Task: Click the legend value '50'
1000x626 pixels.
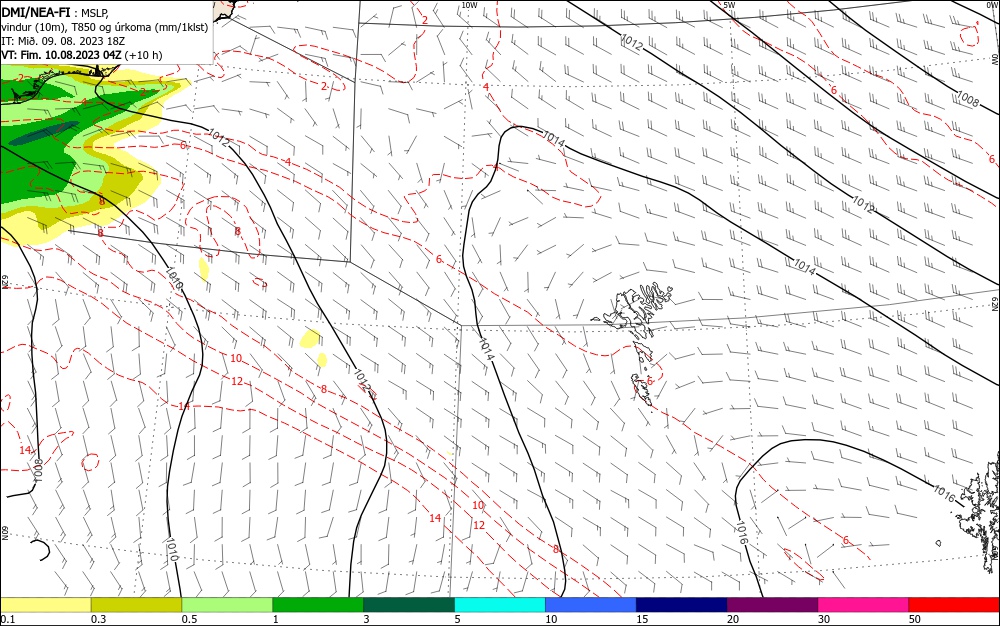Action: click(x=915, y=619)
